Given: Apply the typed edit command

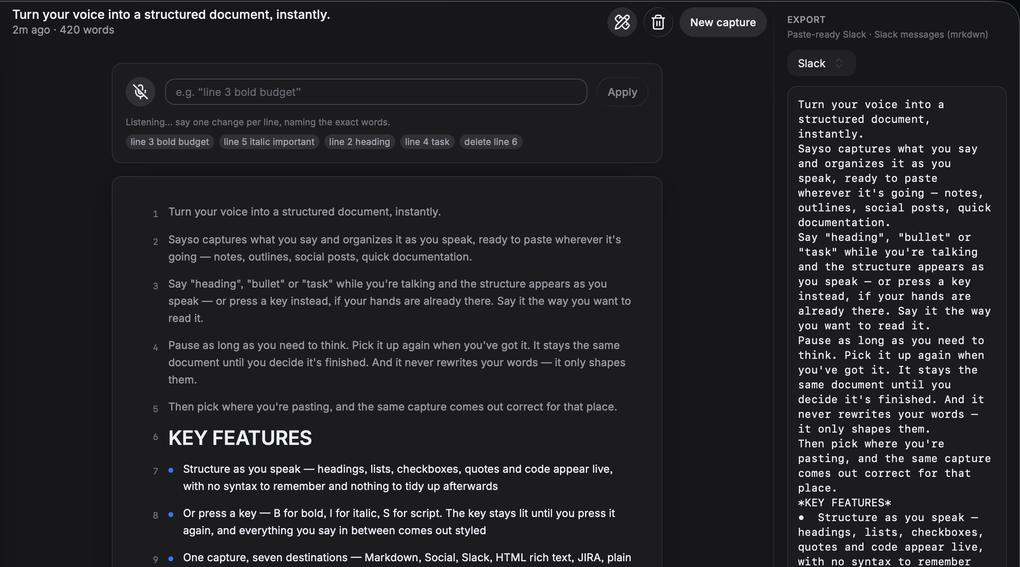Looking at the screenshot, I should click(x=622, y=92).
